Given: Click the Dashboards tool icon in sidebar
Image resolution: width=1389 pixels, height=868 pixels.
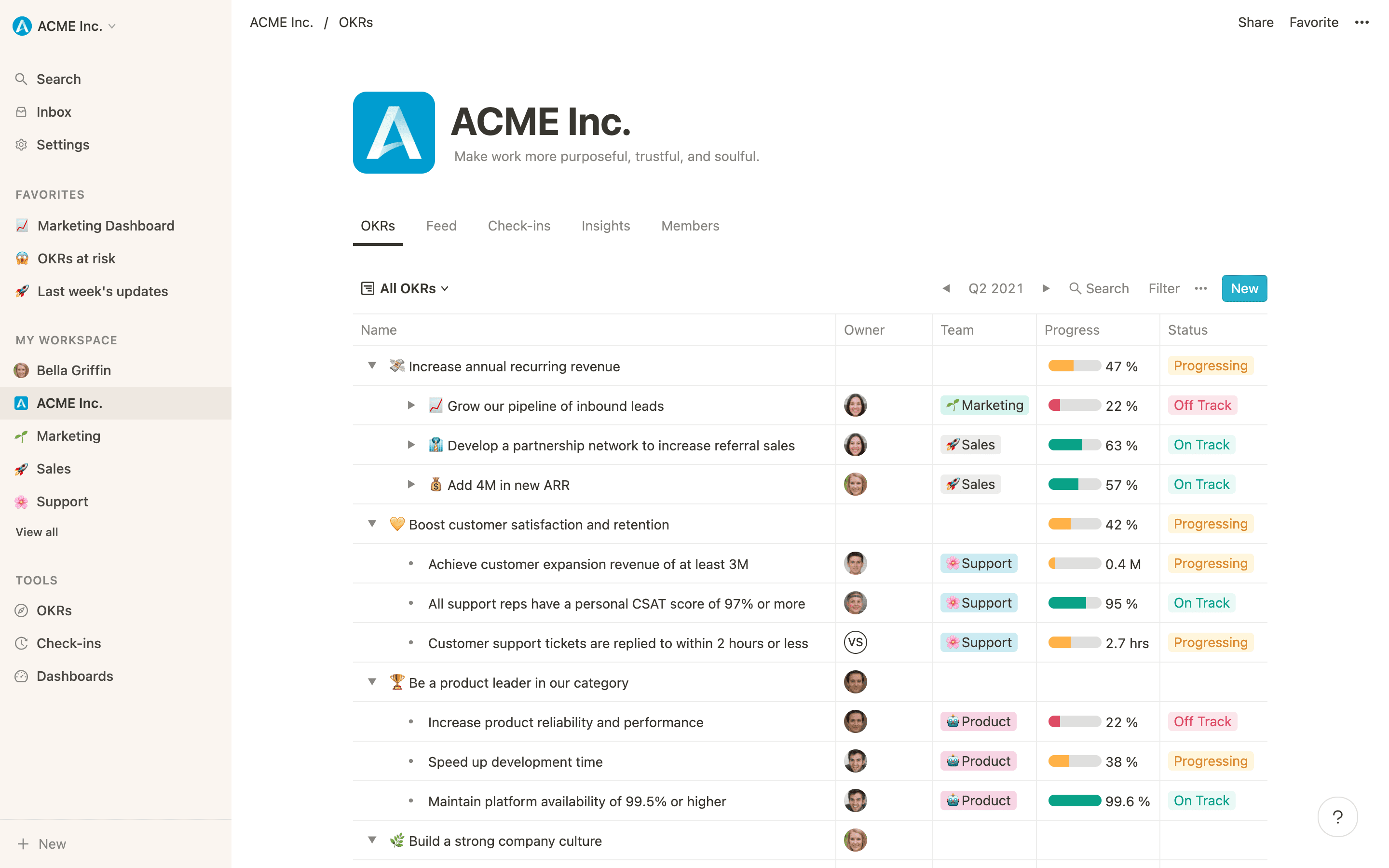Looking at the screenshot, I should tap(21, 675).
